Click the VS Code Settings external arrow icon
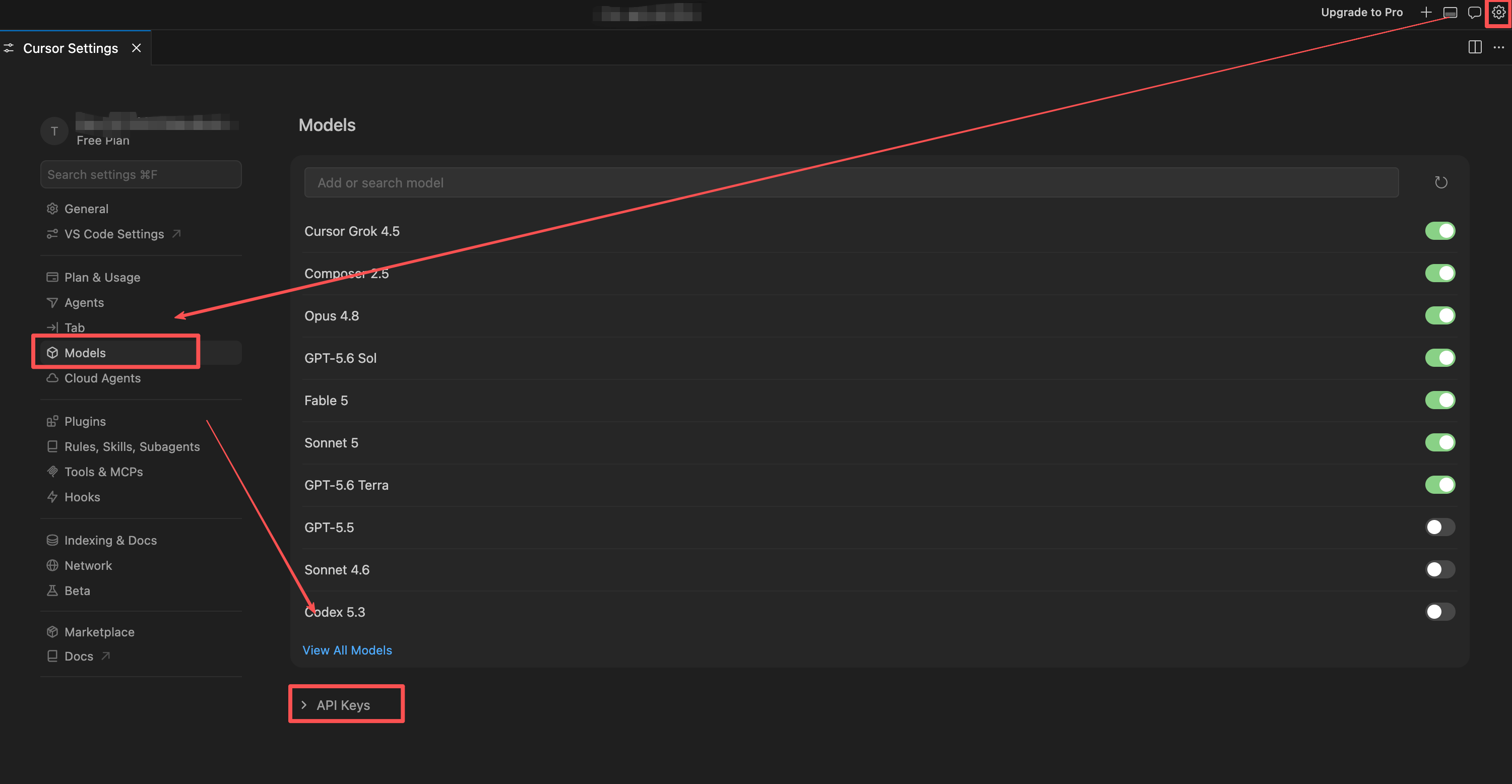This screenshot has height=784, width=1512. coord(176,234)
